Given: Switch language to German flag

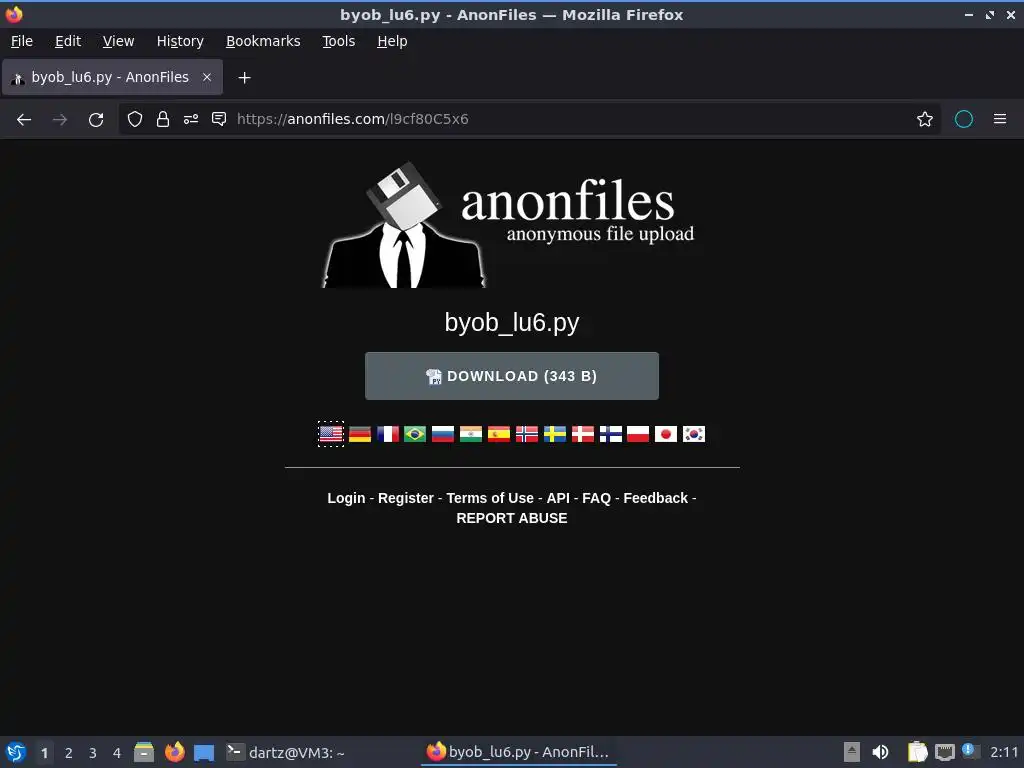Looking at the screenshot, I should pos(360,434).
